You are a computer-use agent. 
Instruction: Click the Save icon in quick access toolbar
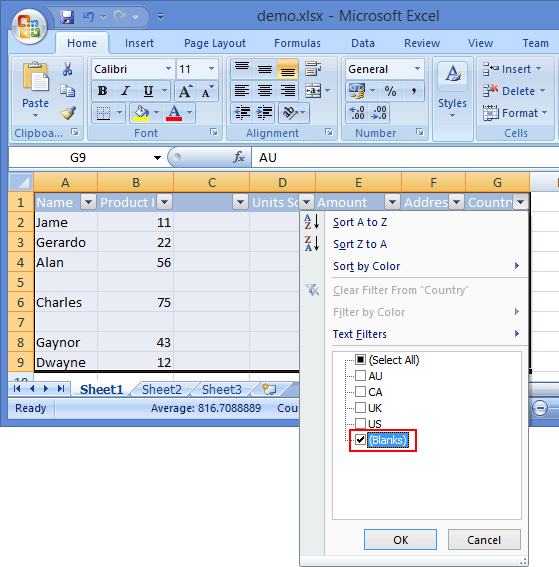pyautogui.click(x=67, y=17)
